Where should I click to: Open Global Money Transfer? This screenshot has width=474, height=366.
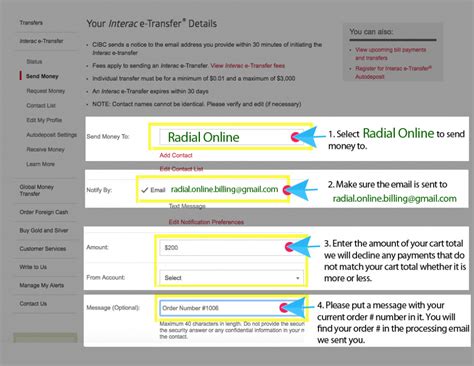point(36,190)
